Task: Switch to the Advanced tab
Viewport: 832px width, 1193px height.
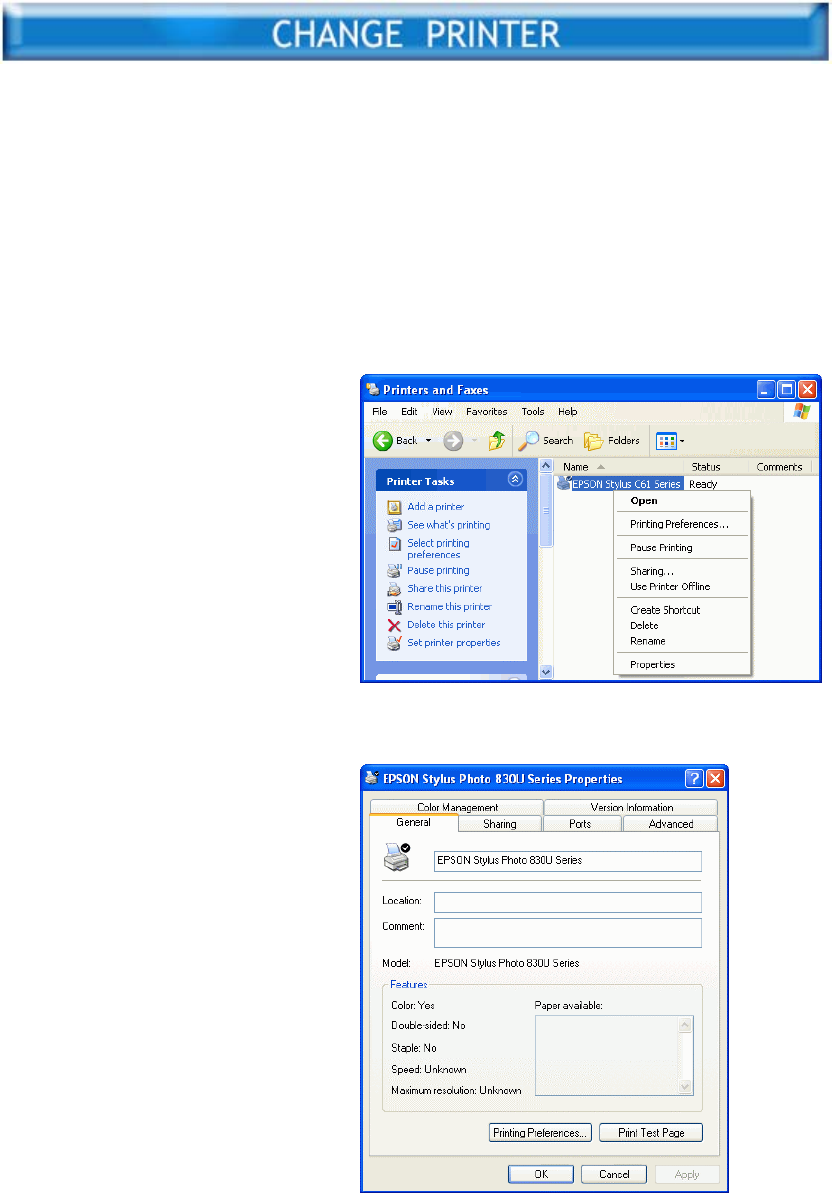Action: [671, 824]
